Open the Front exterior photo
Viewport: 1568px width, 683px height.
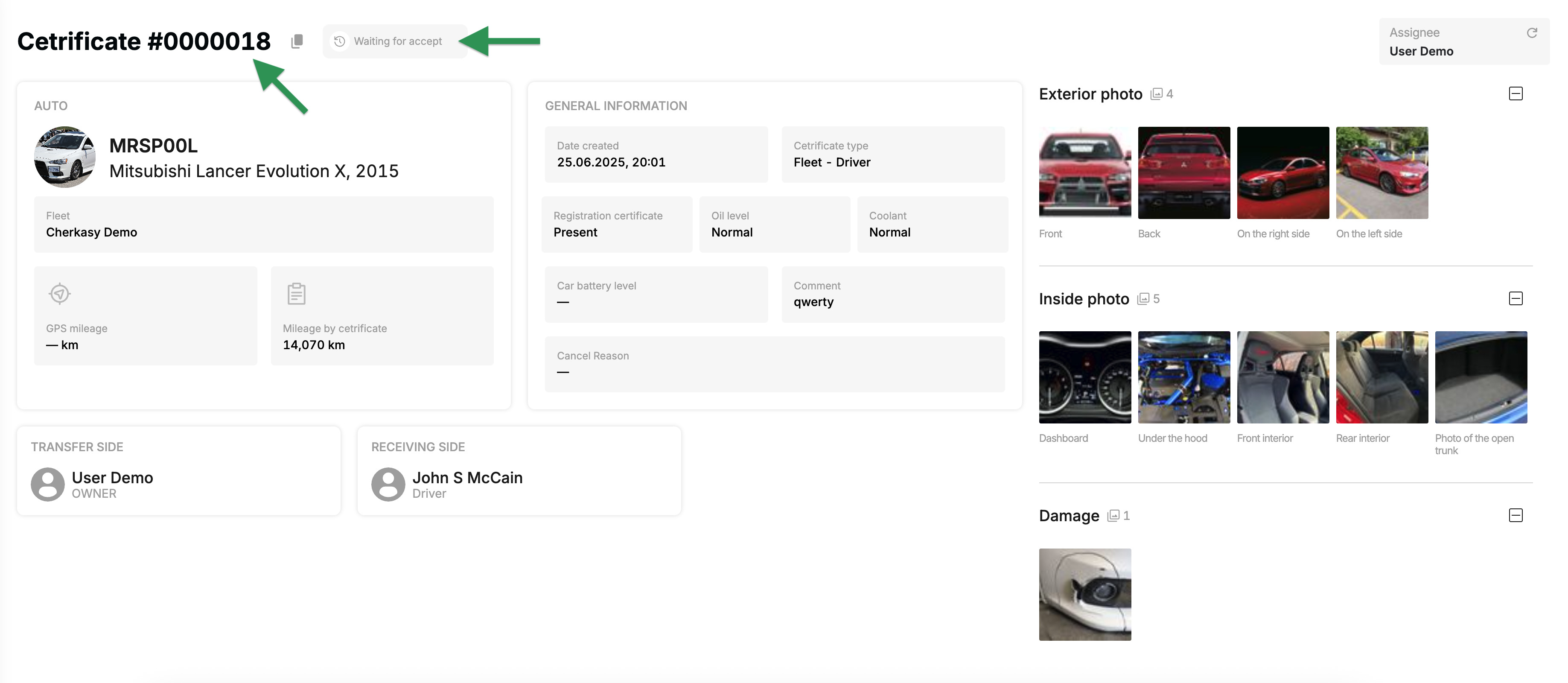point(1085,172)
